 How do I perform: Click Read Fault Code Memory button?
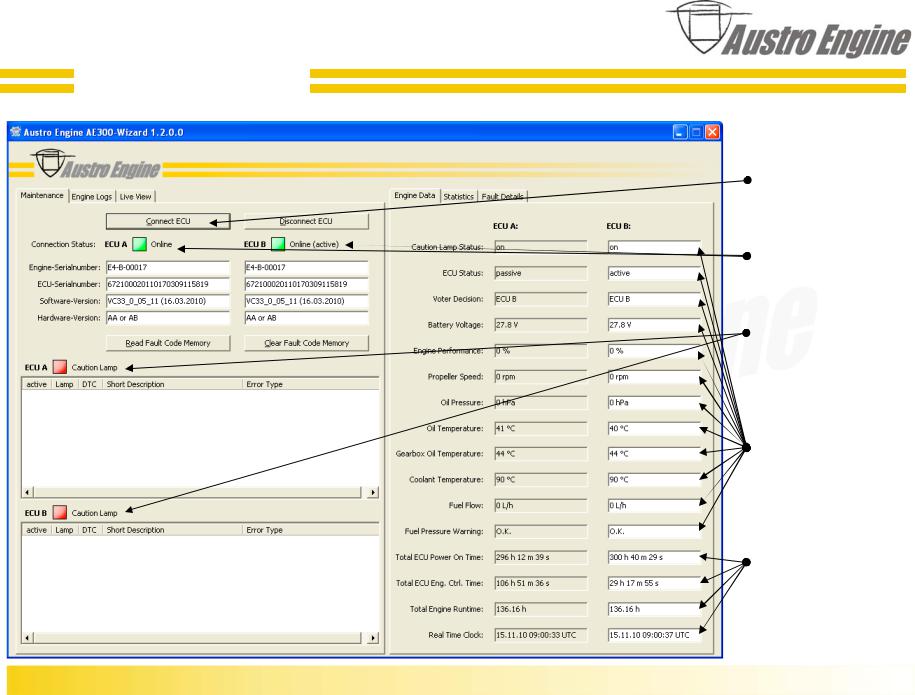(x=168, y=343)
